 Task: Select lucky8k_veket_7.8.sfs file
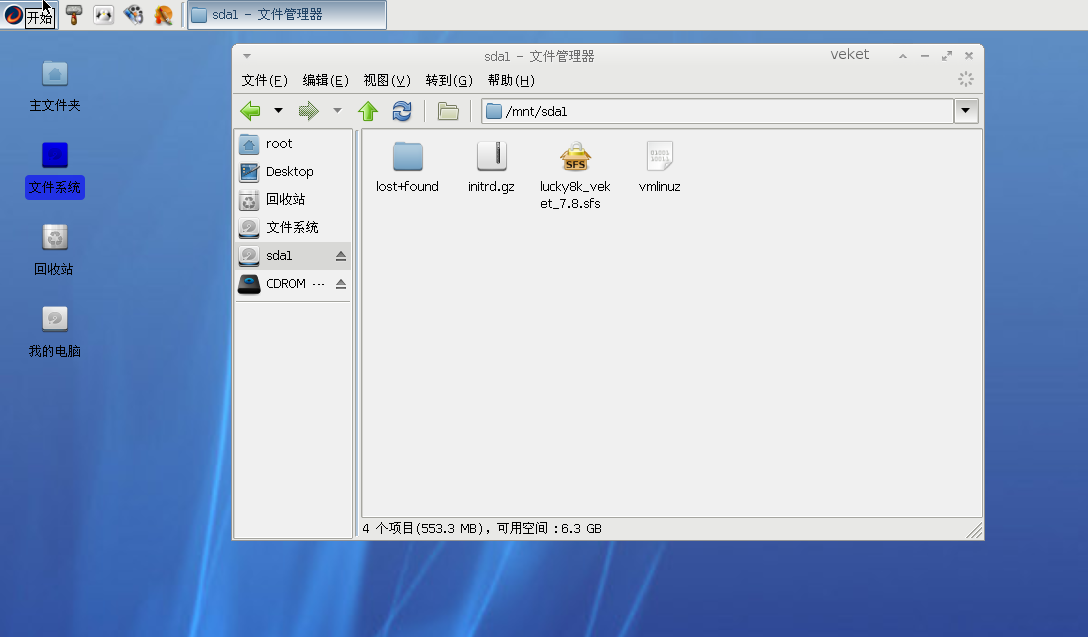[575, 176]
